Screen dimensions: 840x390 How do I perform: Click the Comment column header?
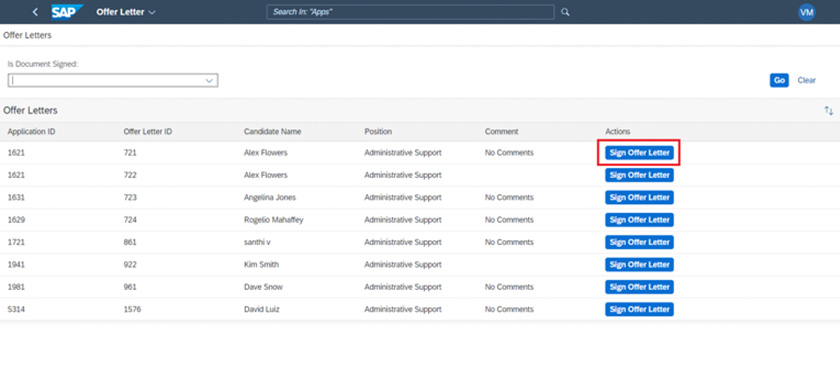pos(501,131)
